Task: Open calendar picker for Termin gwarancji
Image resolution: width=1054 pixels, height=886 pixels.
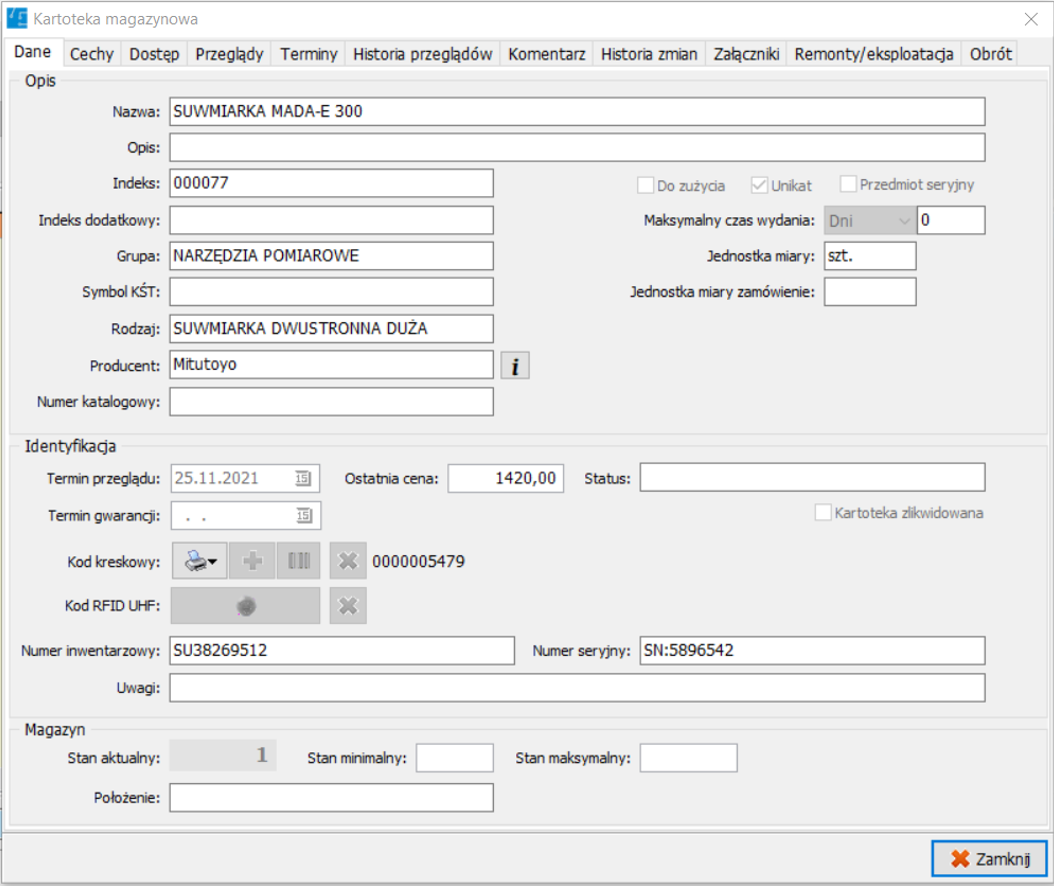Action: (303, 516)
